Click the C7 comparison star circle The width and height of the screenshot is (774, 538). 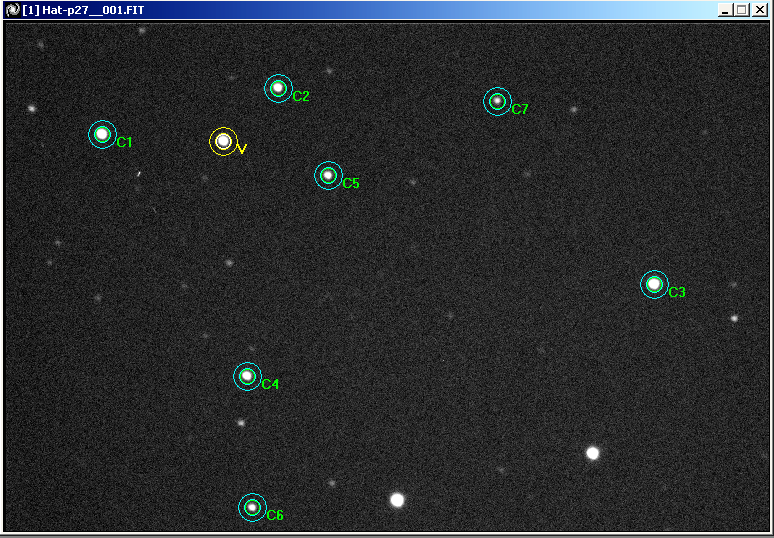pos(497,101)
